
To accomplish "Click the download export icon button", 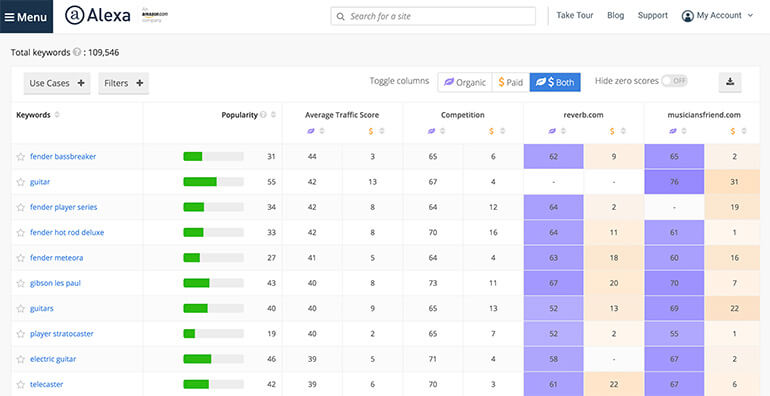I will (730, 83).
